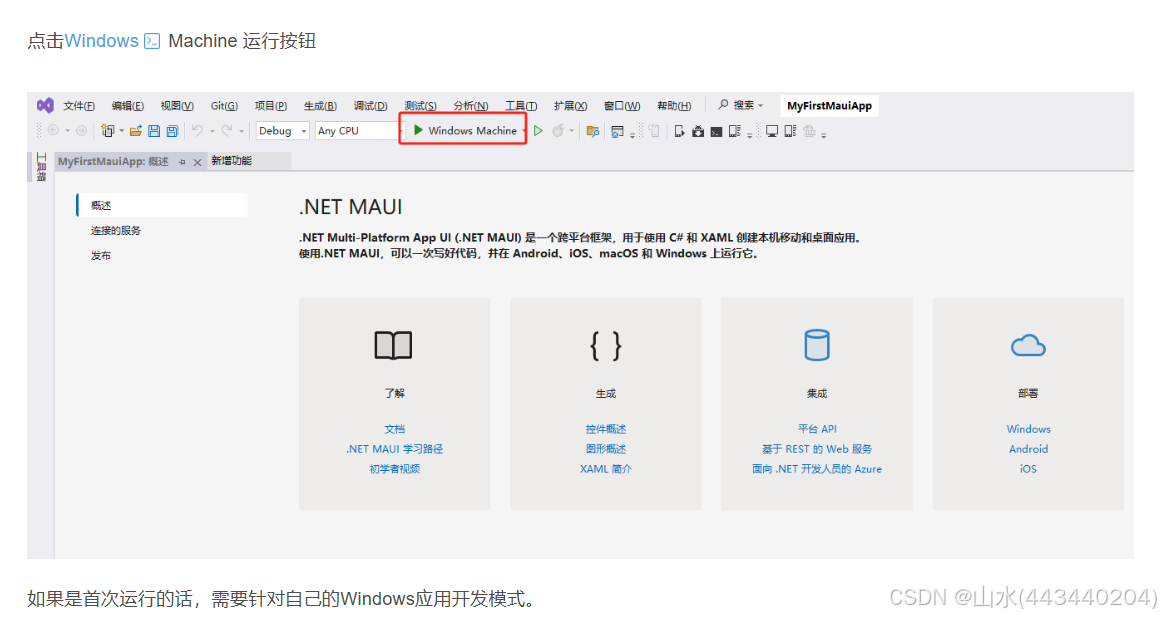Viewport: 1161px width, 617px height.
Task: Open the black terminal prompt icon
Action: point(716,131)
